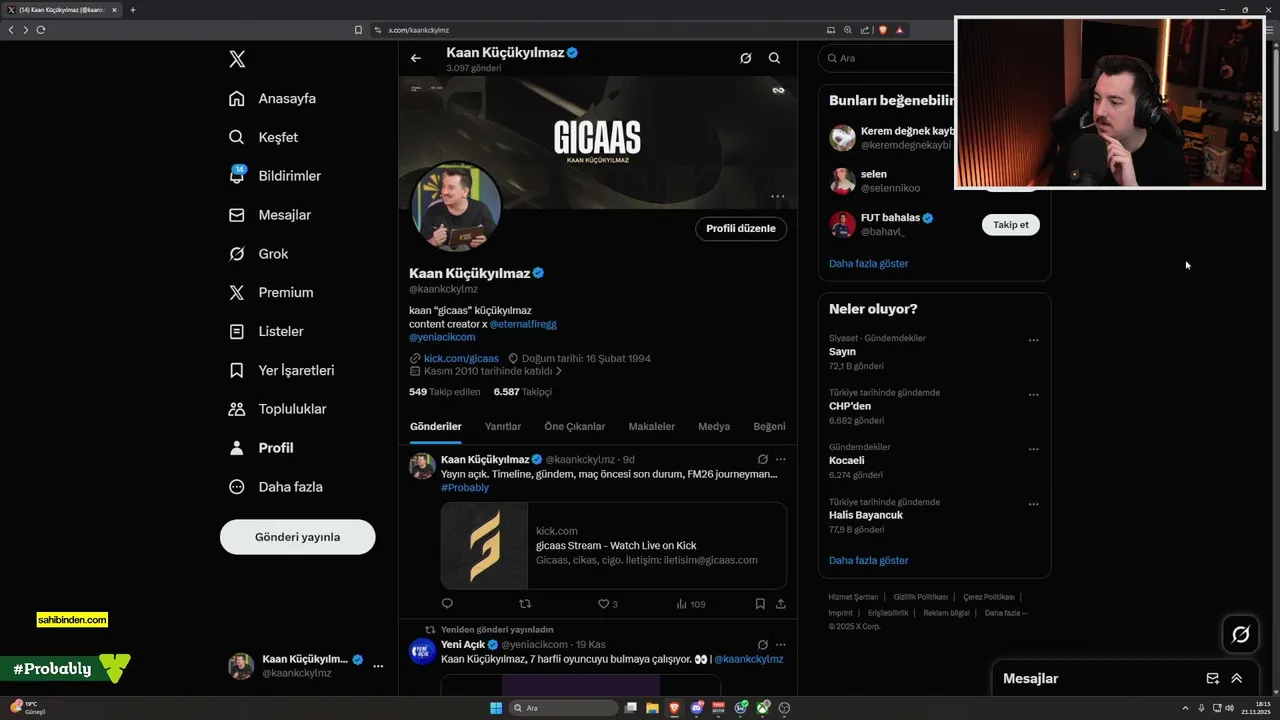Repost the Yayın açık post
Screen dimensions: 1280x720
(x=525, y=604)
